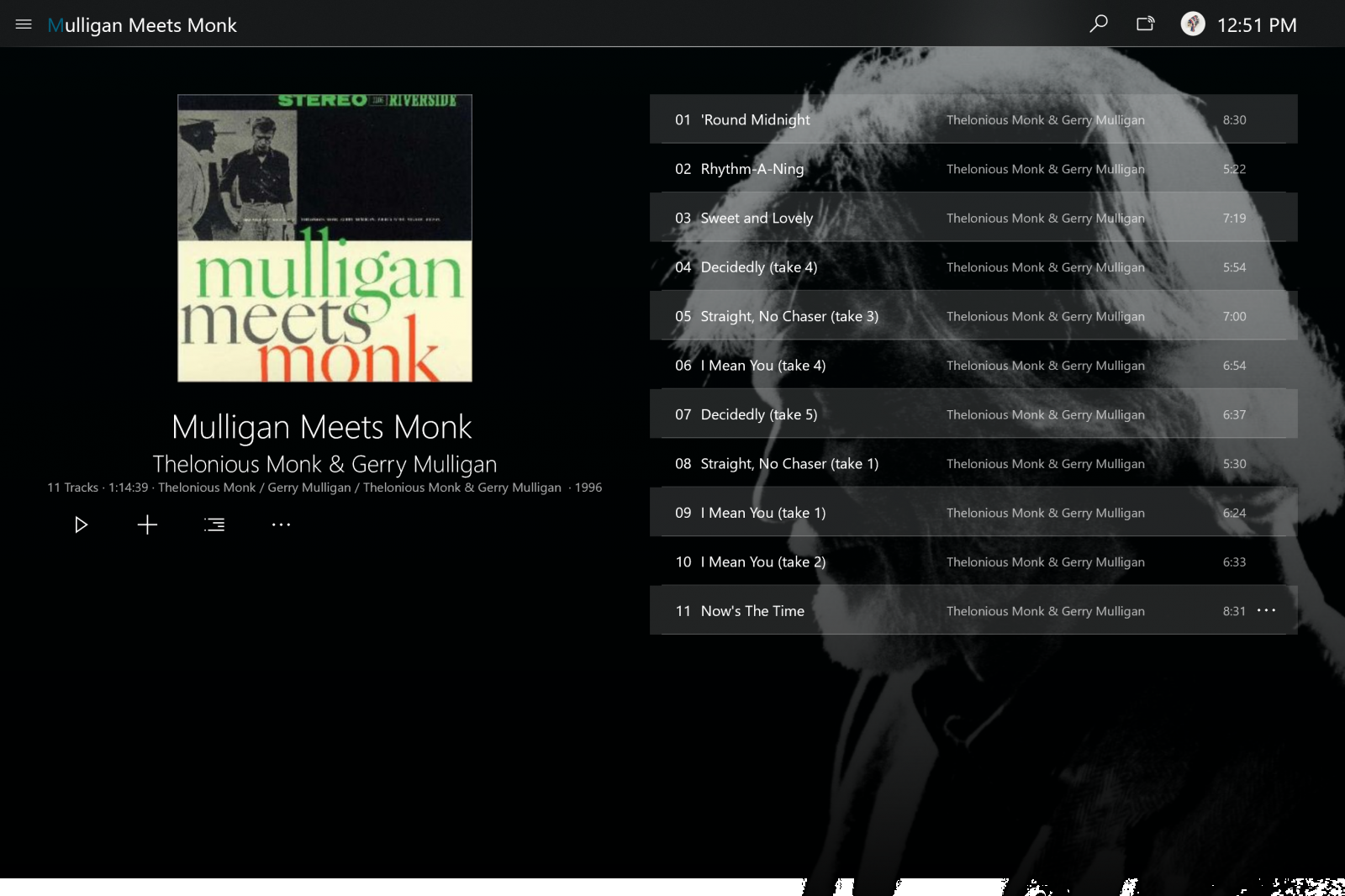Select track 04 Decidedly (take 4)
Viewport: 1345px width, 896px height.
[x=973, y=266]
